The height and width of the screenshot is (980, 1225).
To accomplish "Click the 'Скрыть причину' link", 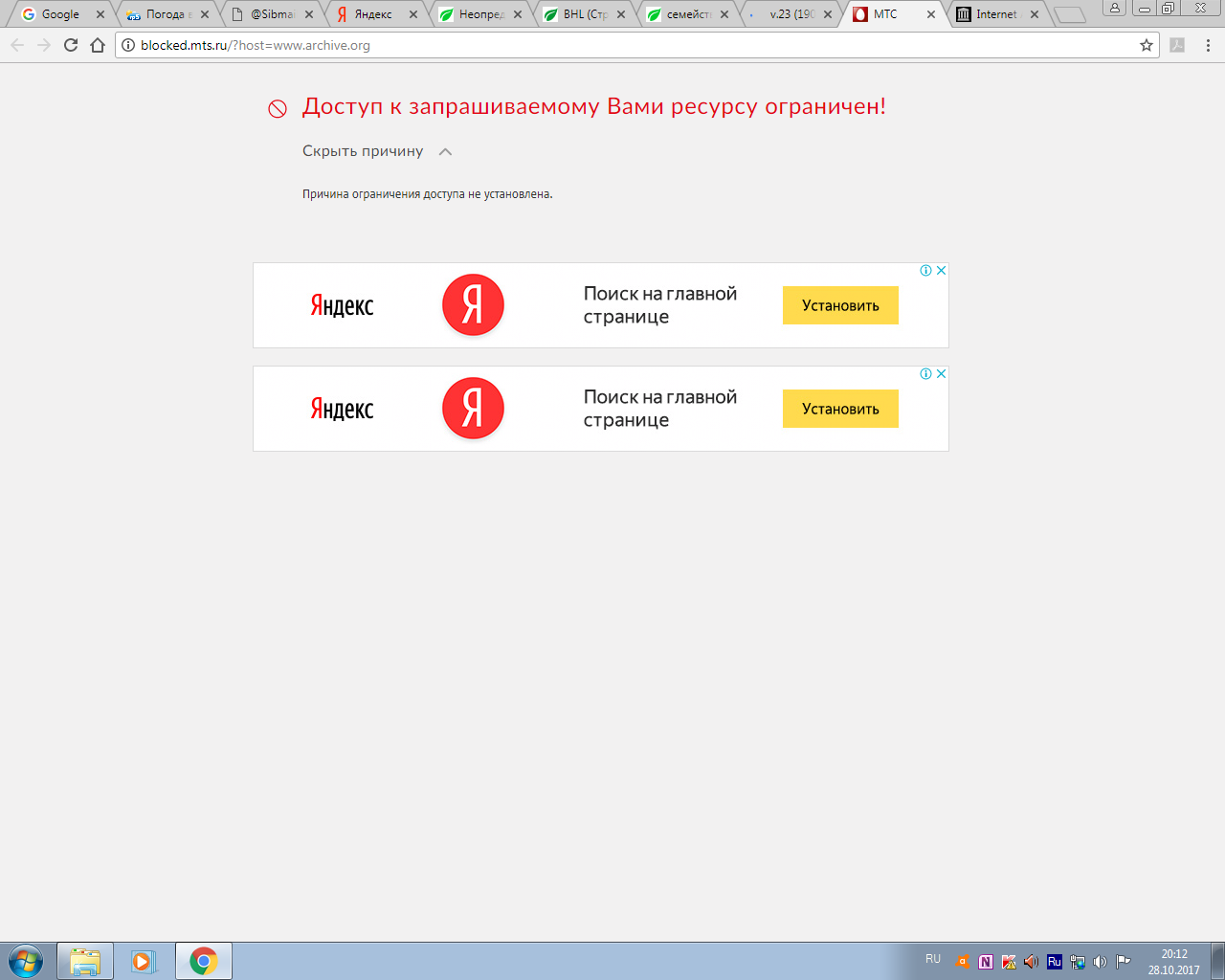I will click(x=363, y=151).
